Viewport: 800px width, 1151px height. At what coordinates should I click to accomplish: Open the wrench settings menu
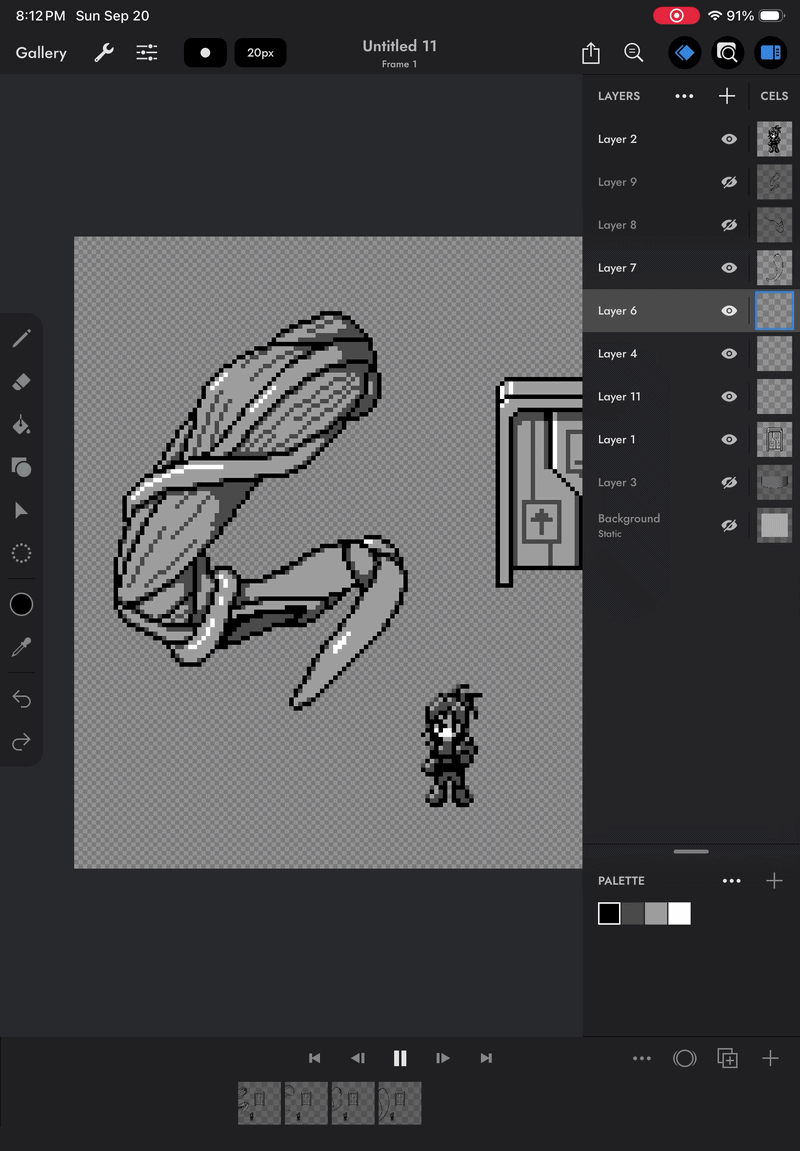pos(104,53)
